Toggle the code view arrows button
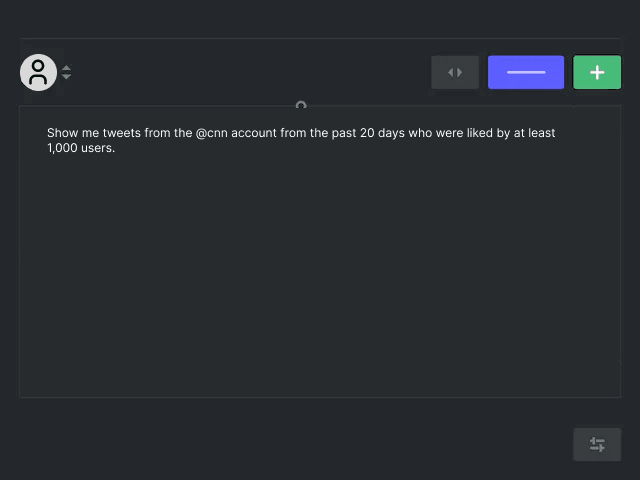Screen dimensions: 640x480 click(x=455, y=72)
